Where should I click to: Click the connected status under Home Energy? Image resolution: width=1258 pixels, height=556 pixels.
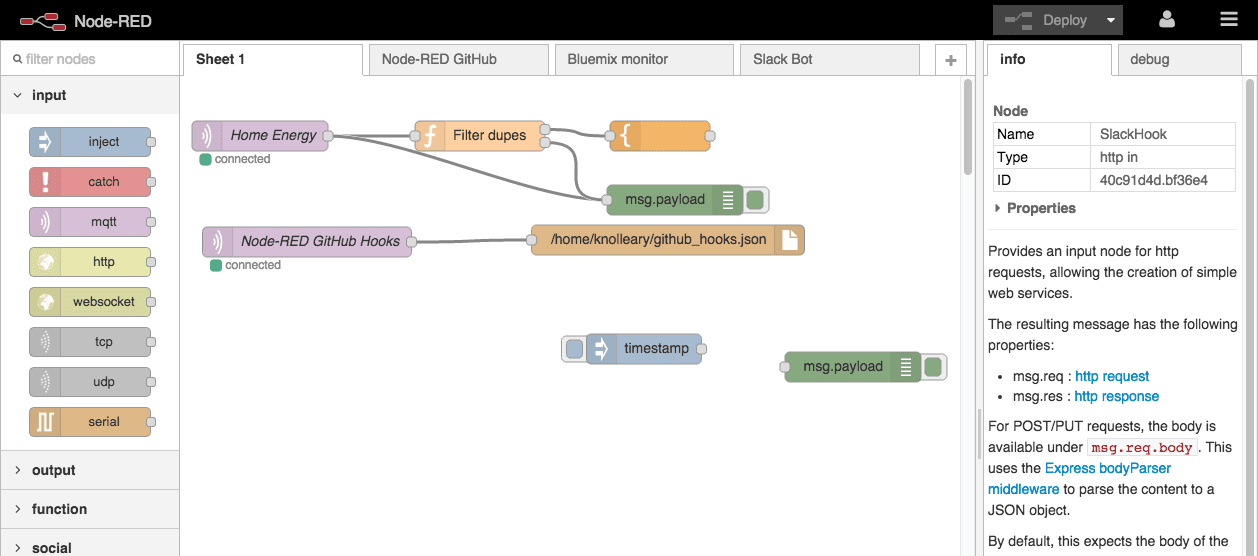pos(235,159)
